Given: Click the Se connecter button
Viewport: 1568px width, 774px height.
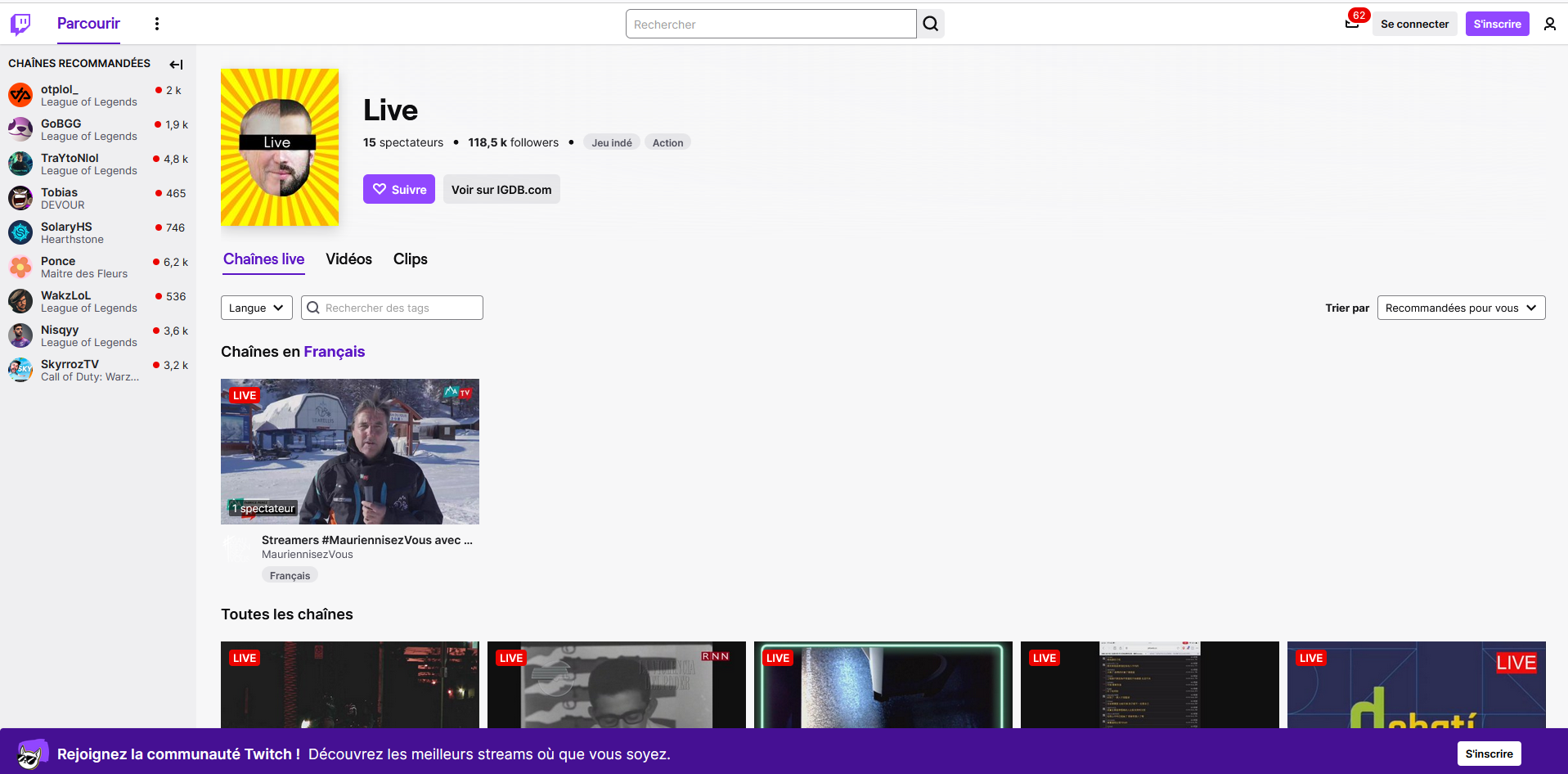Looking at the screenshot, I should [x=1414, y=24].
